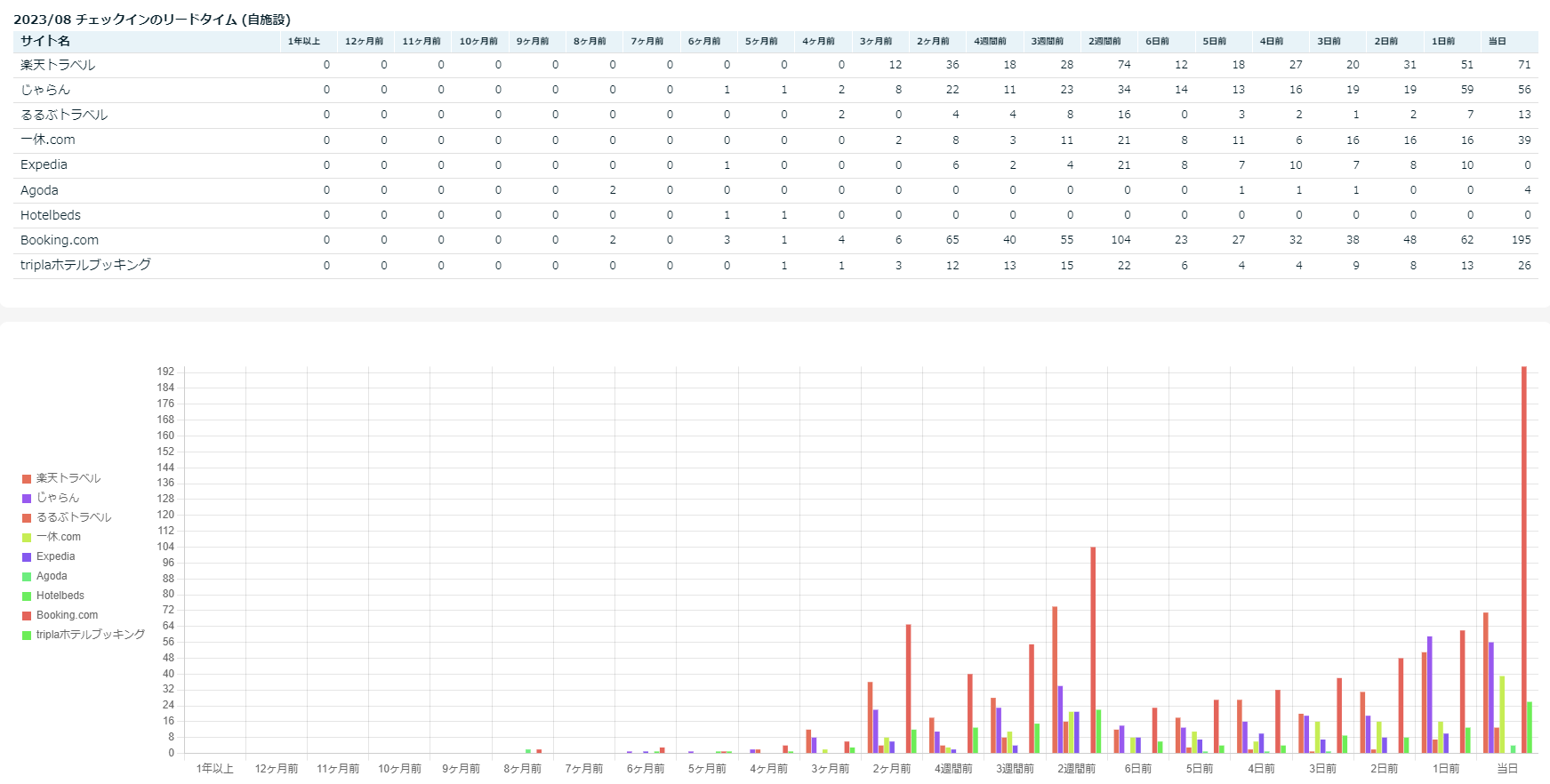The image size is (1550, 784).
Task: Toggle Booking.com series in chart legend
Action: [67, 615]
